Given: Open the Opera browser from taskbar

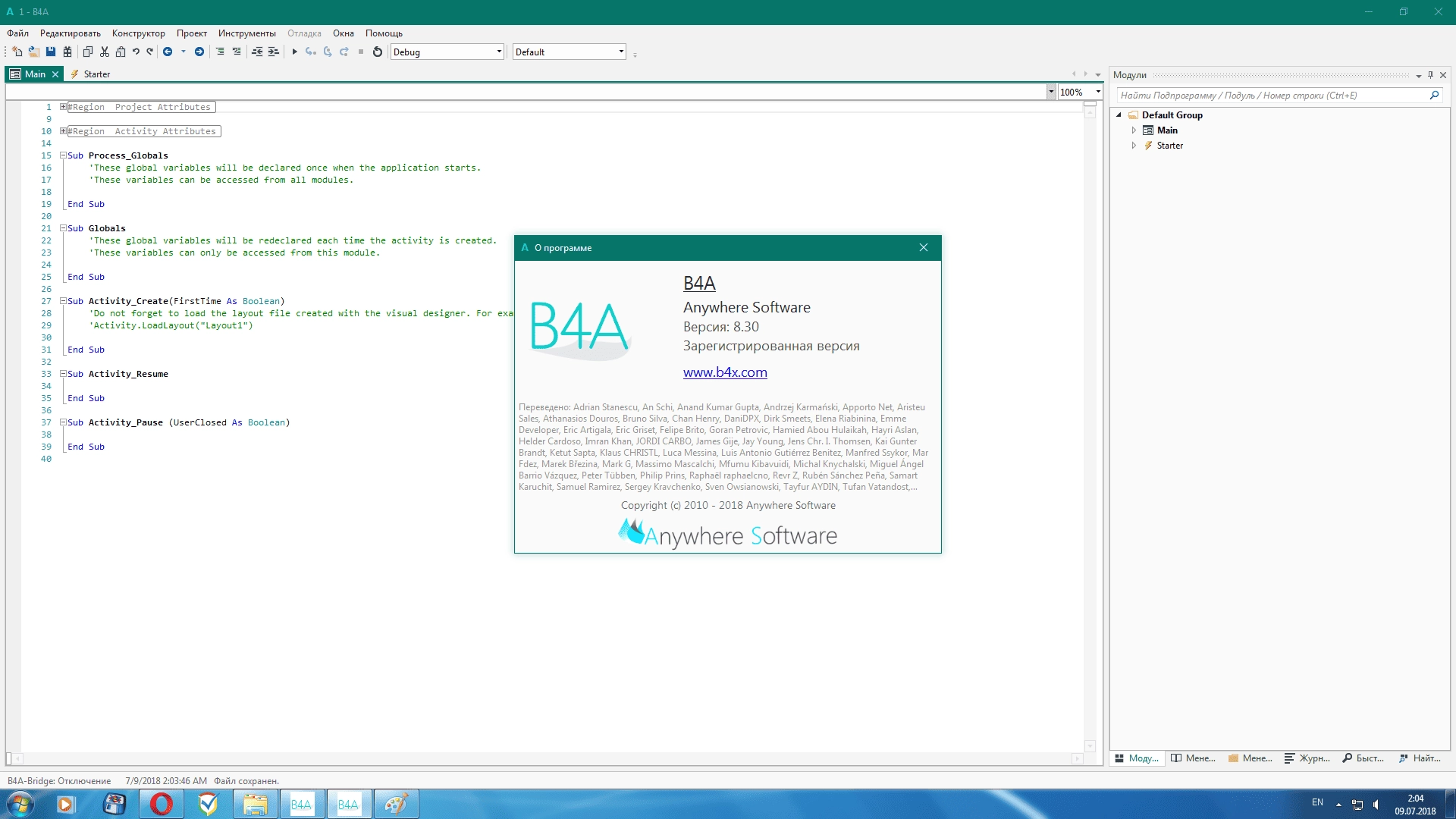Looking at the screenshot, I should click(161, 804).
